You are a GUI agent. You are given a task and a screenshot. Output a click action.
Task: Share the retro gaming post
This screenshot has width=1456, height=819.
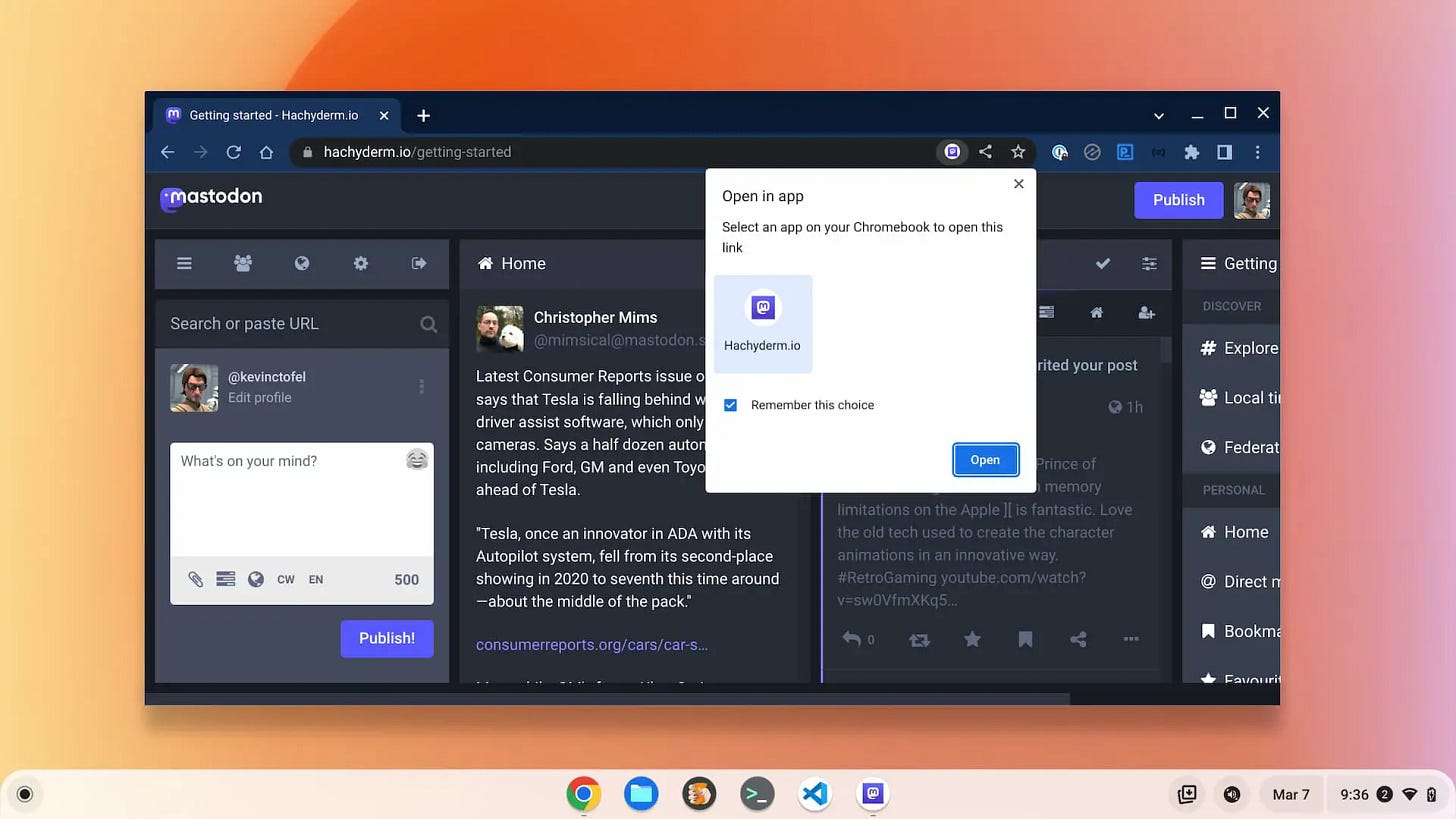tap(1078, 639)
